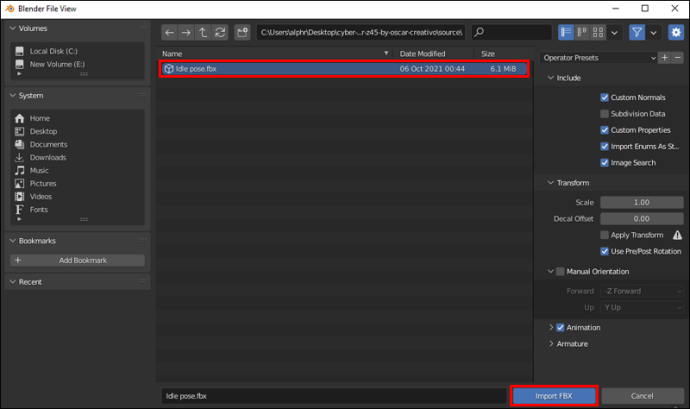Image resolution: width=690 pixels, height=409 pixels.
Task: Toggle Custom Properties checkbox
Action: tap(604, 130)
